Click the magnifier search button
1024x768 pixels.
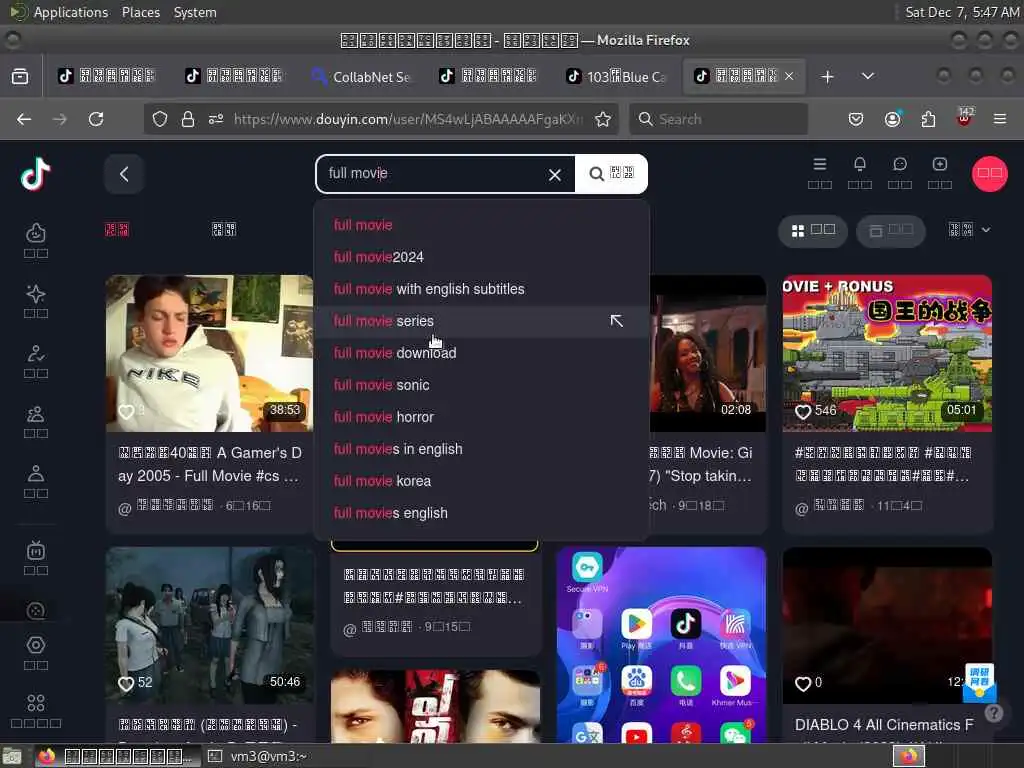pos(611,174)
